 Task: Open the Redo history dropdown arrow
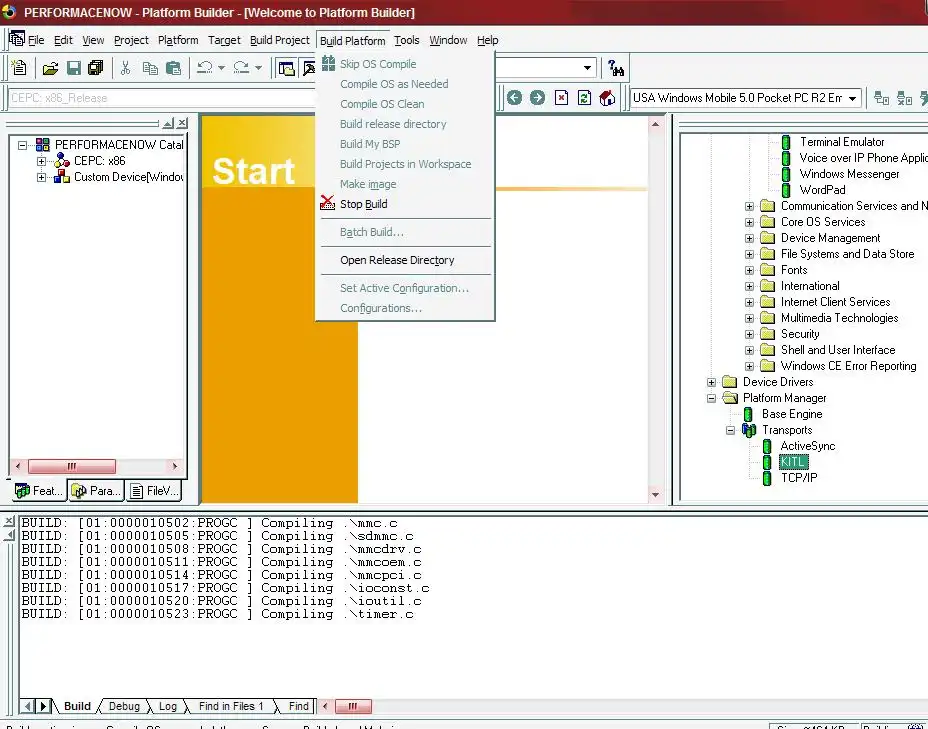click(258, 68)
